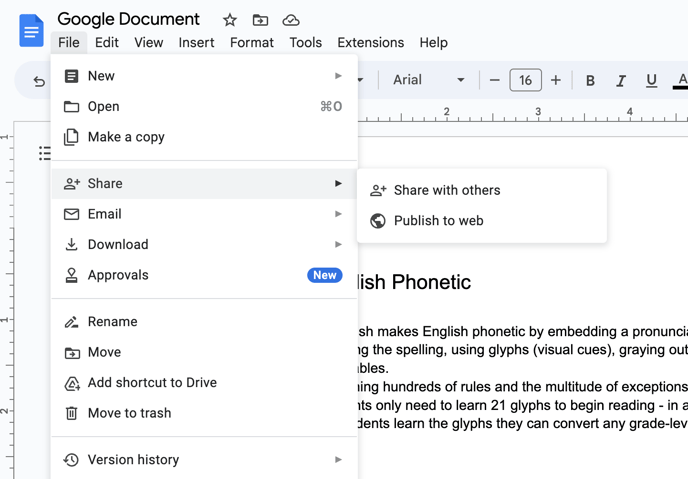The image size is (688, 479).
Task: Click the undo arrow in the toolbar
Action: point(39,81)
